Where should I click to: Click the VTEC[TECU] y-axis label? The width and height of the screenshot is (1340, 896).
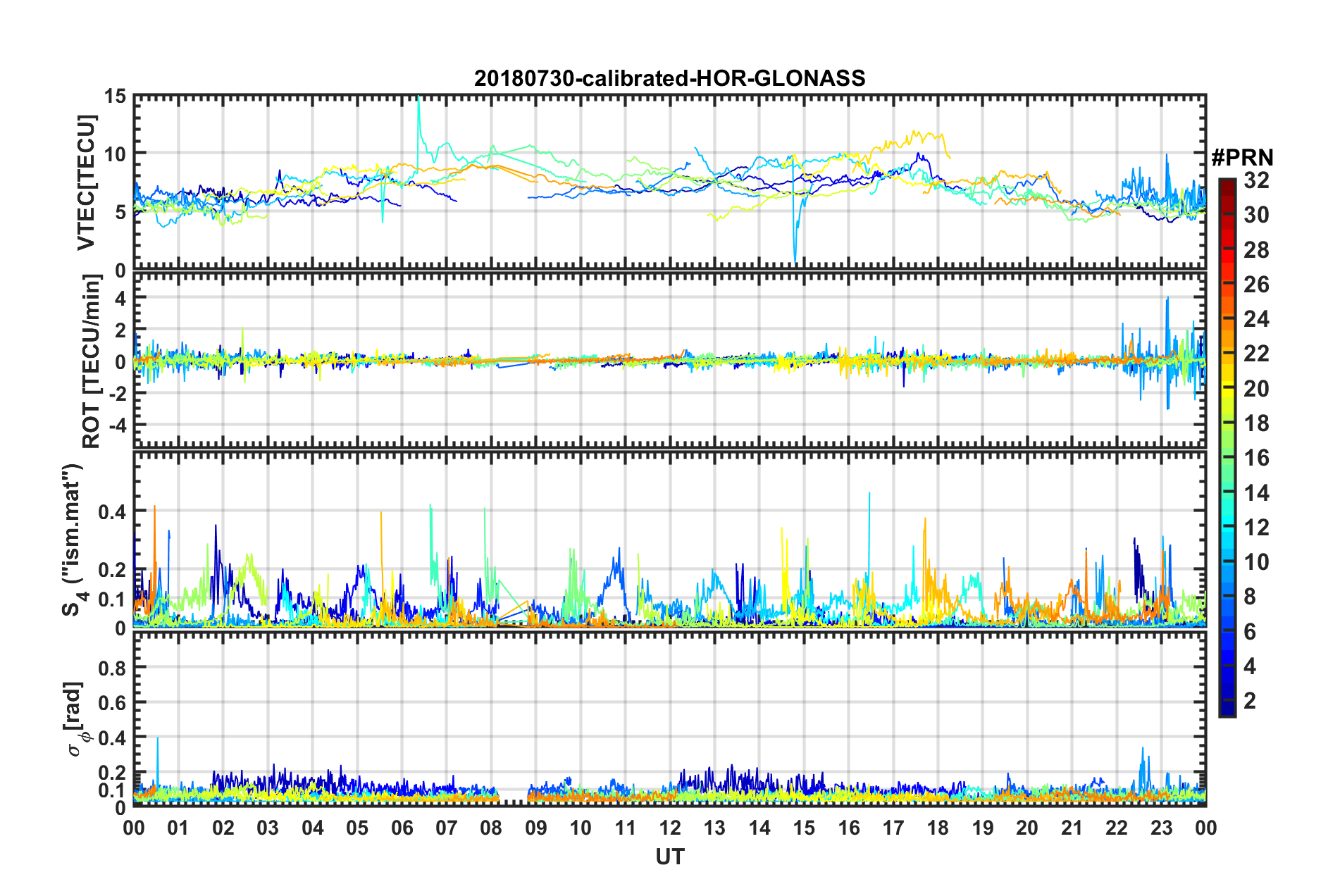86,183
